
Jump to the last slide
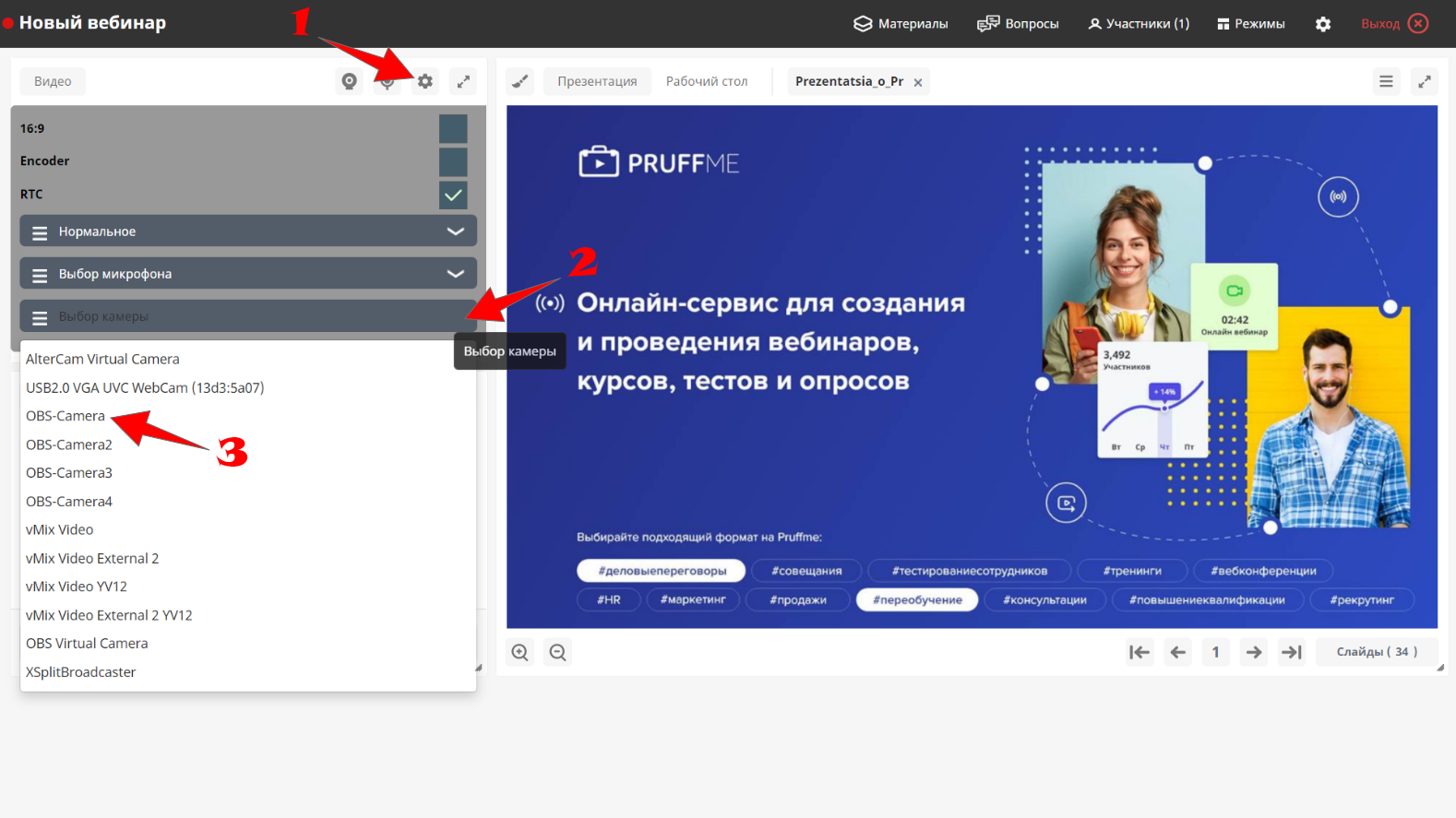pyautogui.click(x=1292, y=652)
